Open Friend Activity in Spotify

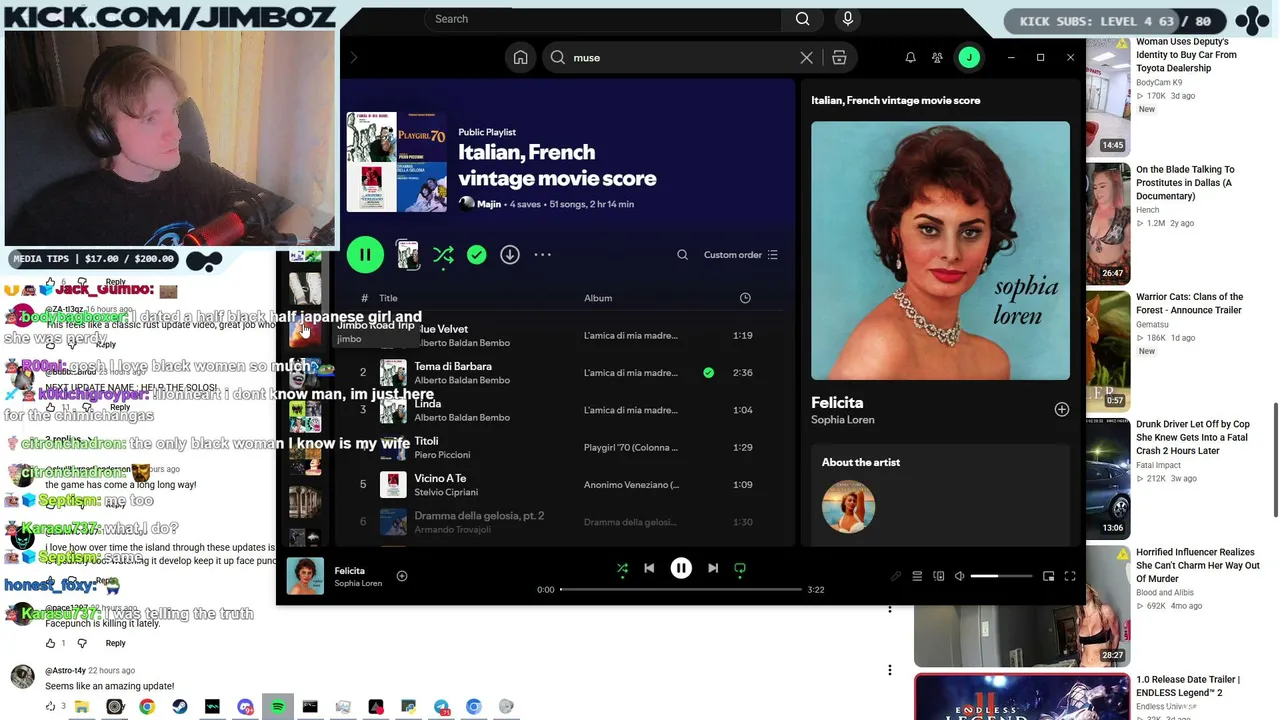coord(937,58)
